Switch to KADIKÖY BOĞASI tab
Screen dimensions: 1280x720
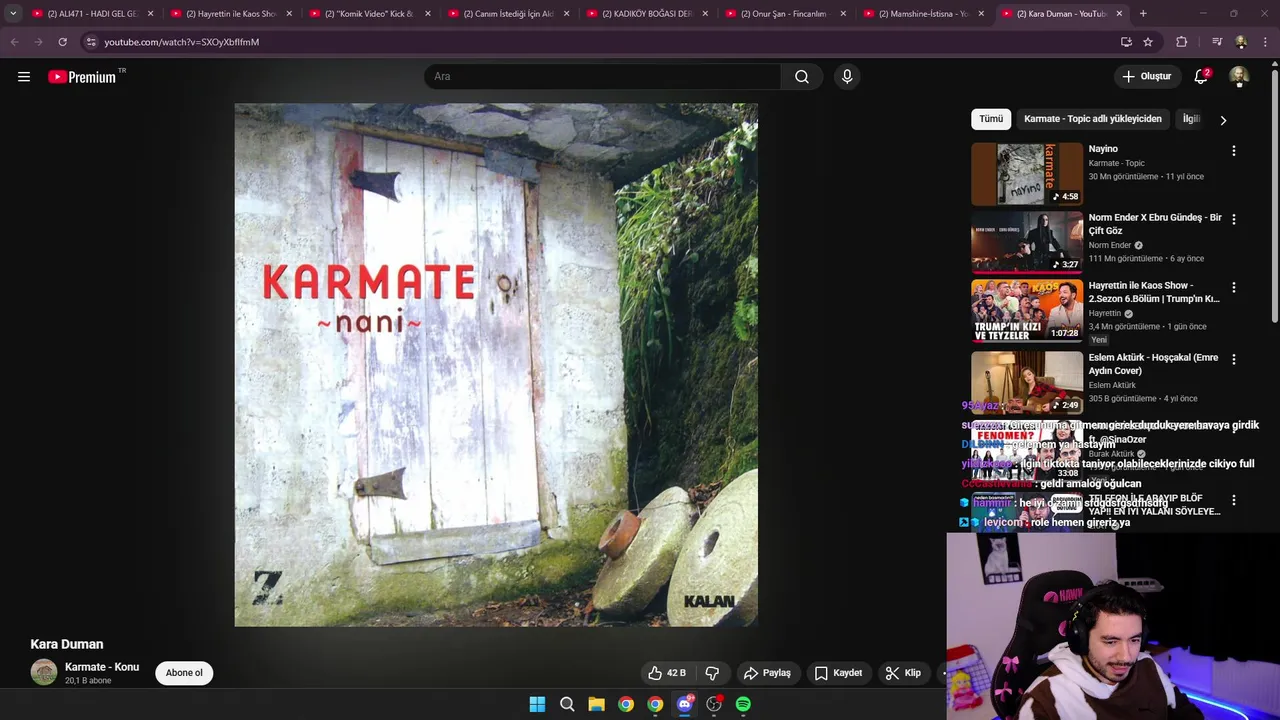(646, 14)
